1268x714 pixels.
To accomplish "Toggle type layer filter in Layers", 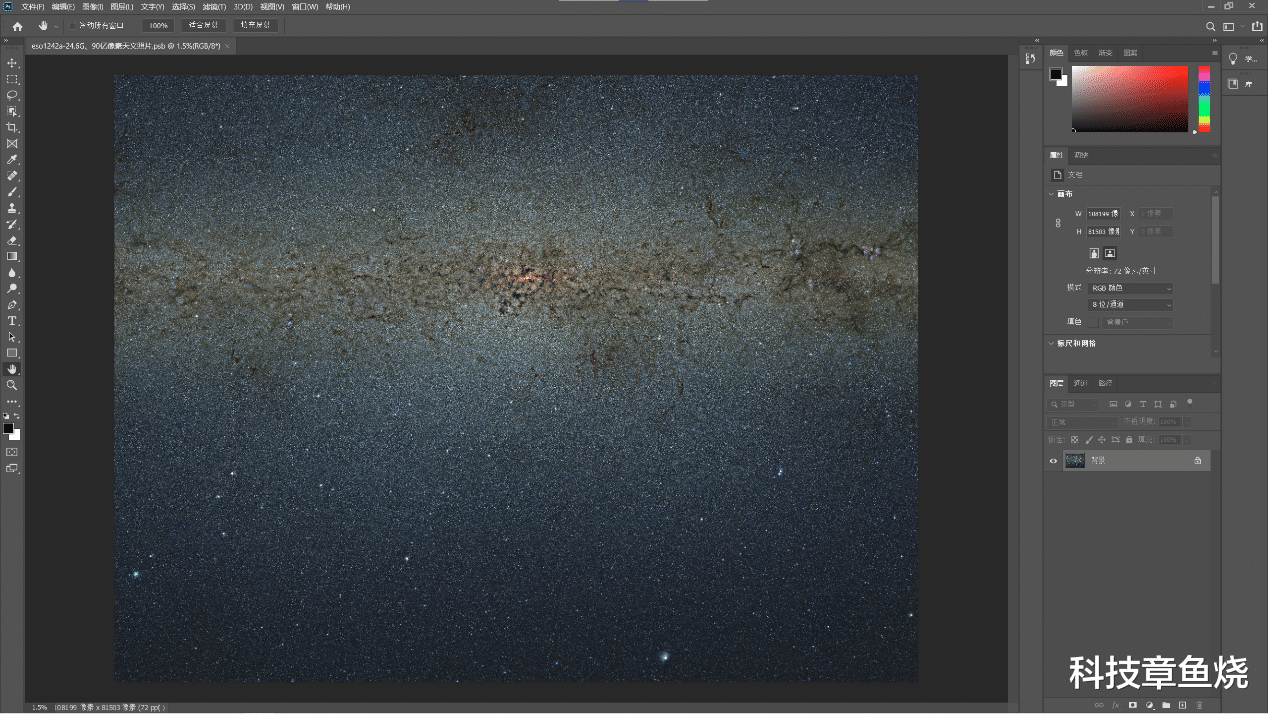I will coord(1142,404).
